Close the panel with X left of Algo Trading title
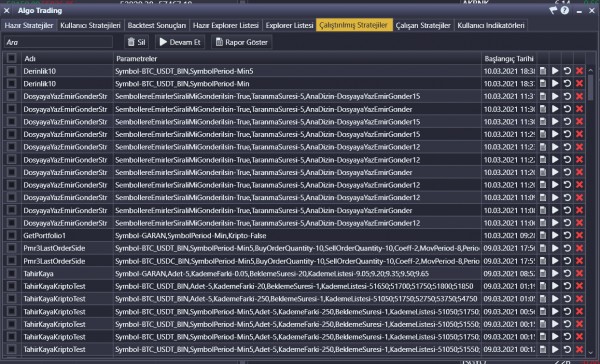 (x=7, y=11)
